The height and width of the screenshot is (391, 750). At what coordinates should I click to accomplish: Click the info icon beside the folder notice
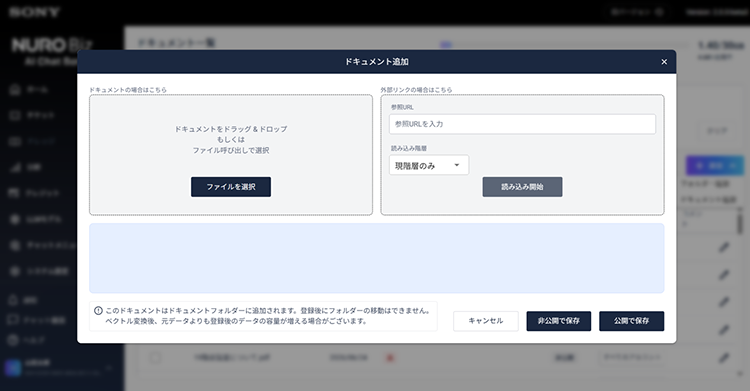pos(99,311)
